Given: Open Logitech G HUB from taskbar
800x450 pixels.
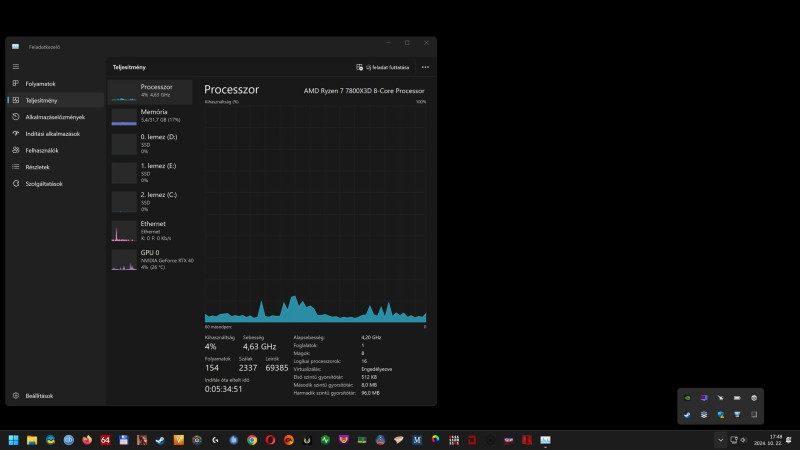Looking at the screenshot, I should (215, 440).
